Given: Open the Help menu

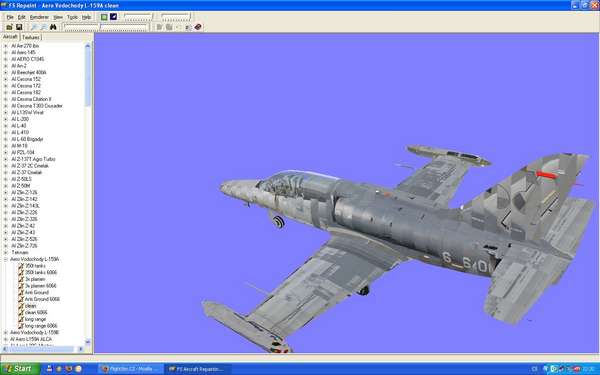Looking at the screenshot, I should tap(86, 17).
